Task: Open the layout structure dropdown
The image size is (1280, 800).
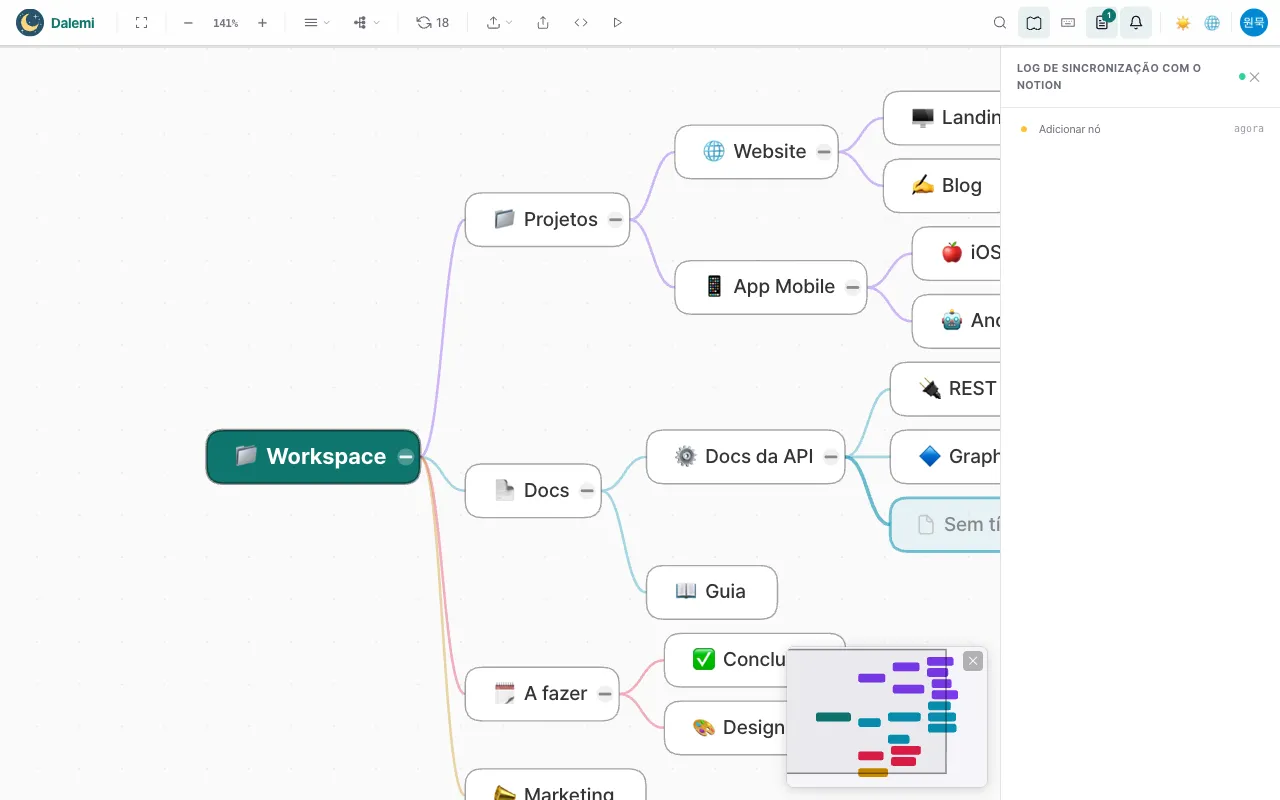Action: point(367,22)
